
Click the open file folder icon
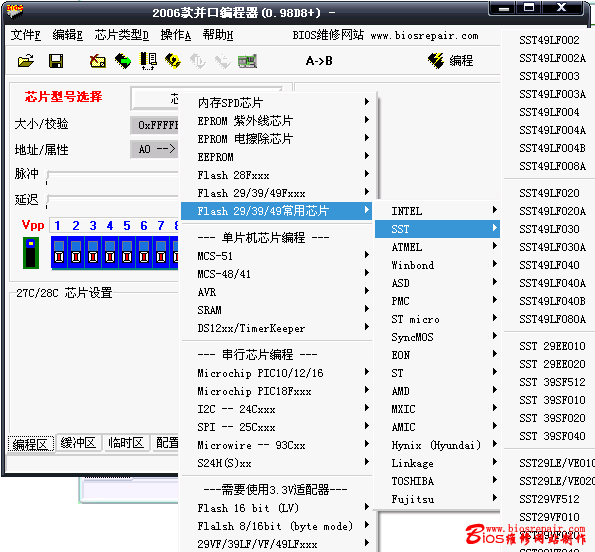pos(25,61)
